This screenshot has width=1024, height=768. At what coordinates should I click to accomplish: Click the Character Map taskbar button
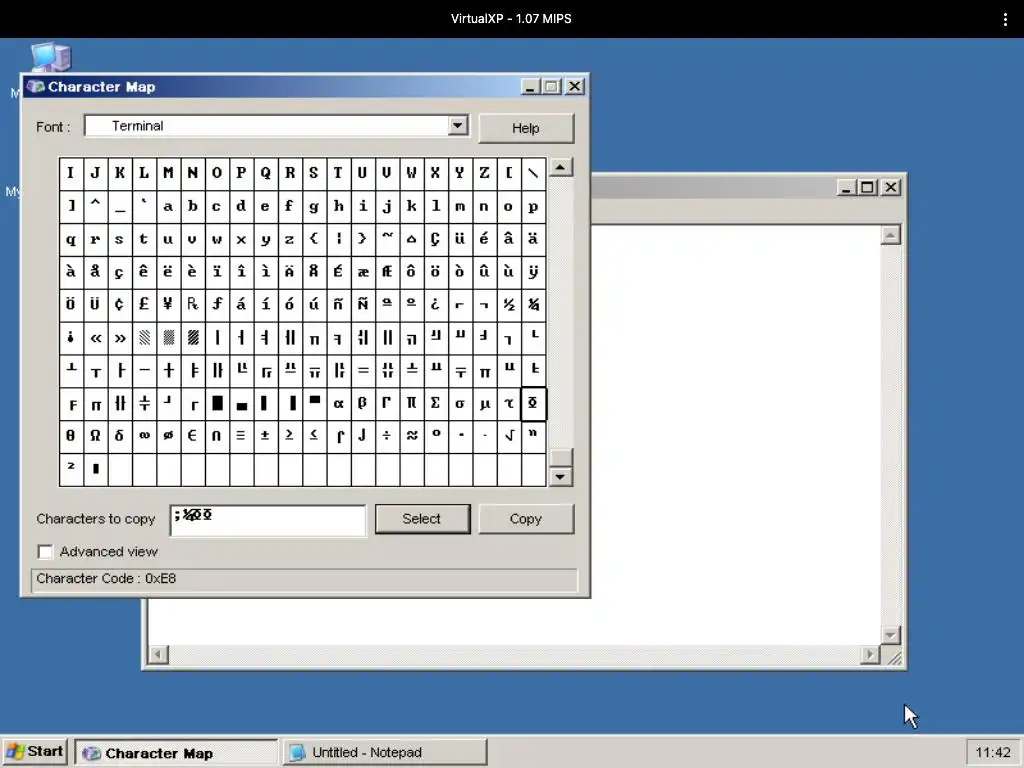point(176,753)
